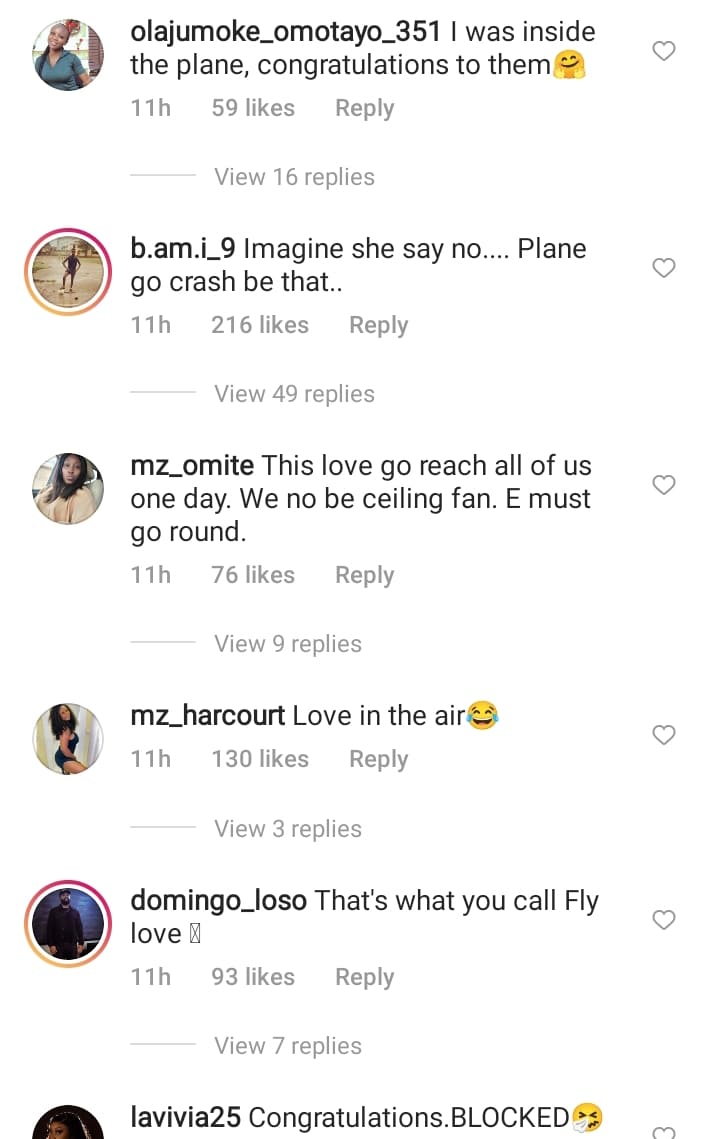View the 130 likes on mz_harcourt's comment
This screenshot has height=1139, width=720.
point(260,759)
